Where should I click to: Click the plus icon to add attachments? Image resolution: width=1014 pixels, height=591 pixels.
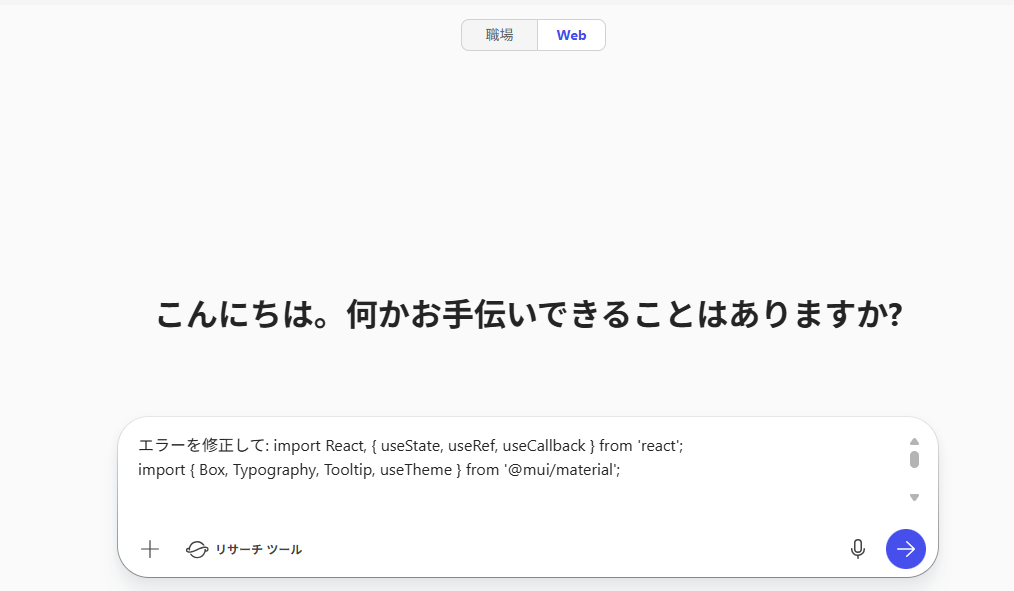150,549
